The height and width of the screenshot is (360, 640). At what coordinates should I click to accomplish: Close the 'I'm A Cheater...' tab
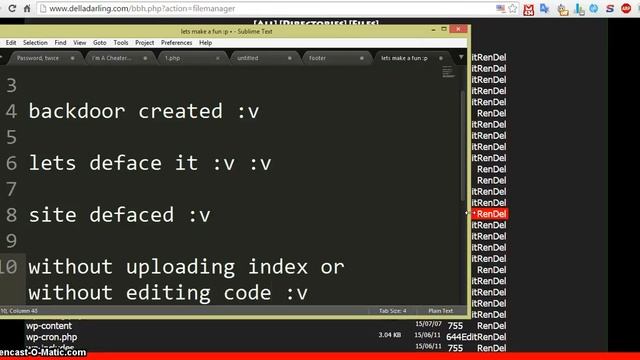(x=145, y=58)
